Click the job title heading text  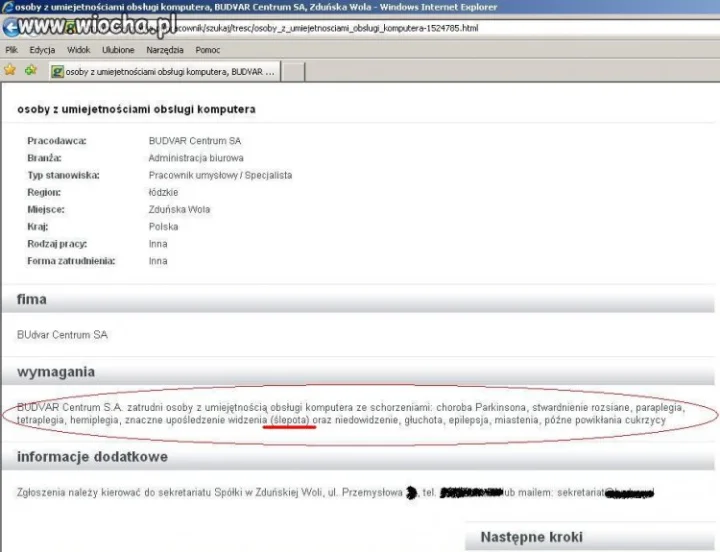click(x=136, y=109)
